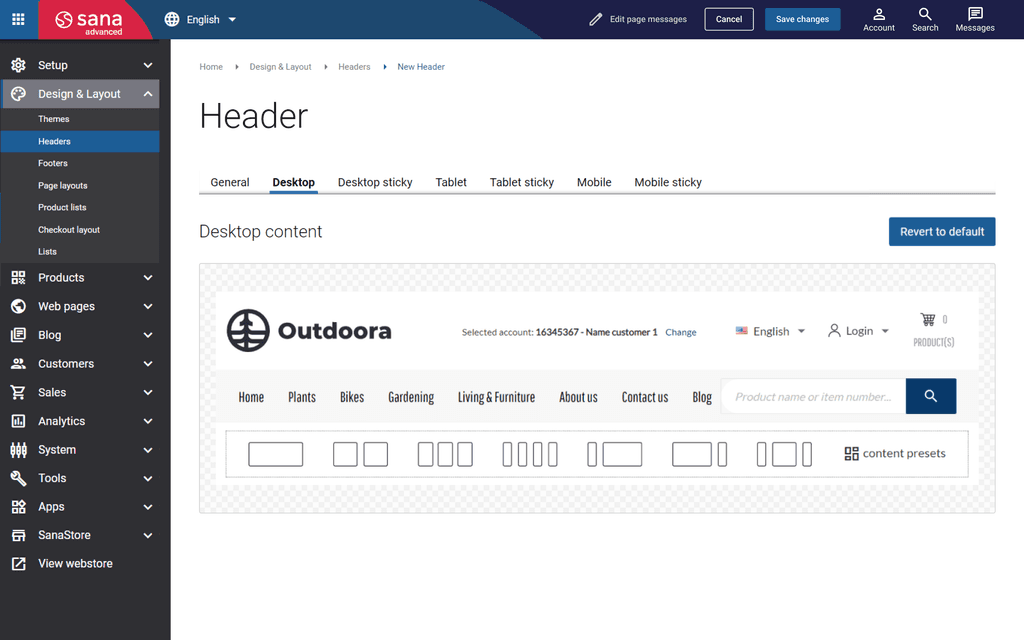Select wide-left narrow-right column layout
The height and width of the screenshot is (640, 1024).
pos(699,454)
